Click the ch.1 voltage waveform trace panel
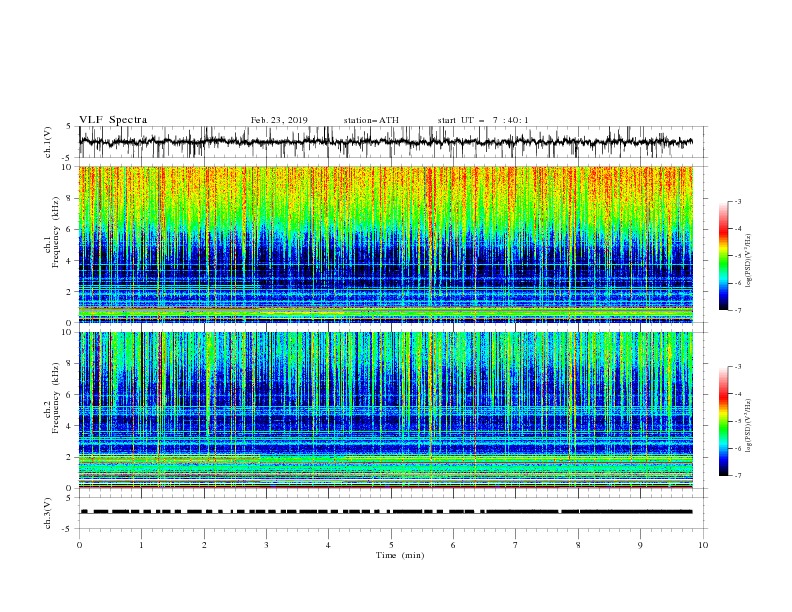 click(x=392, y=142)
